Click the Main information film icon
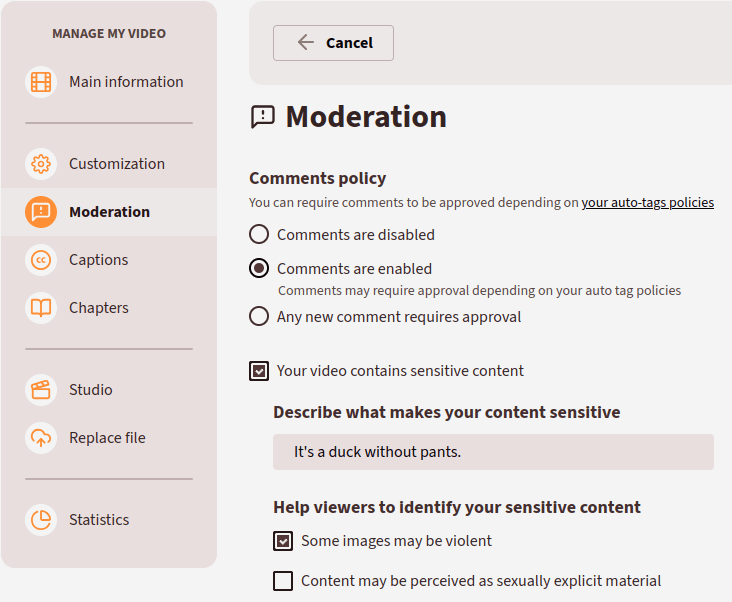Screen dimensions: 732x602 coord(41,82)
